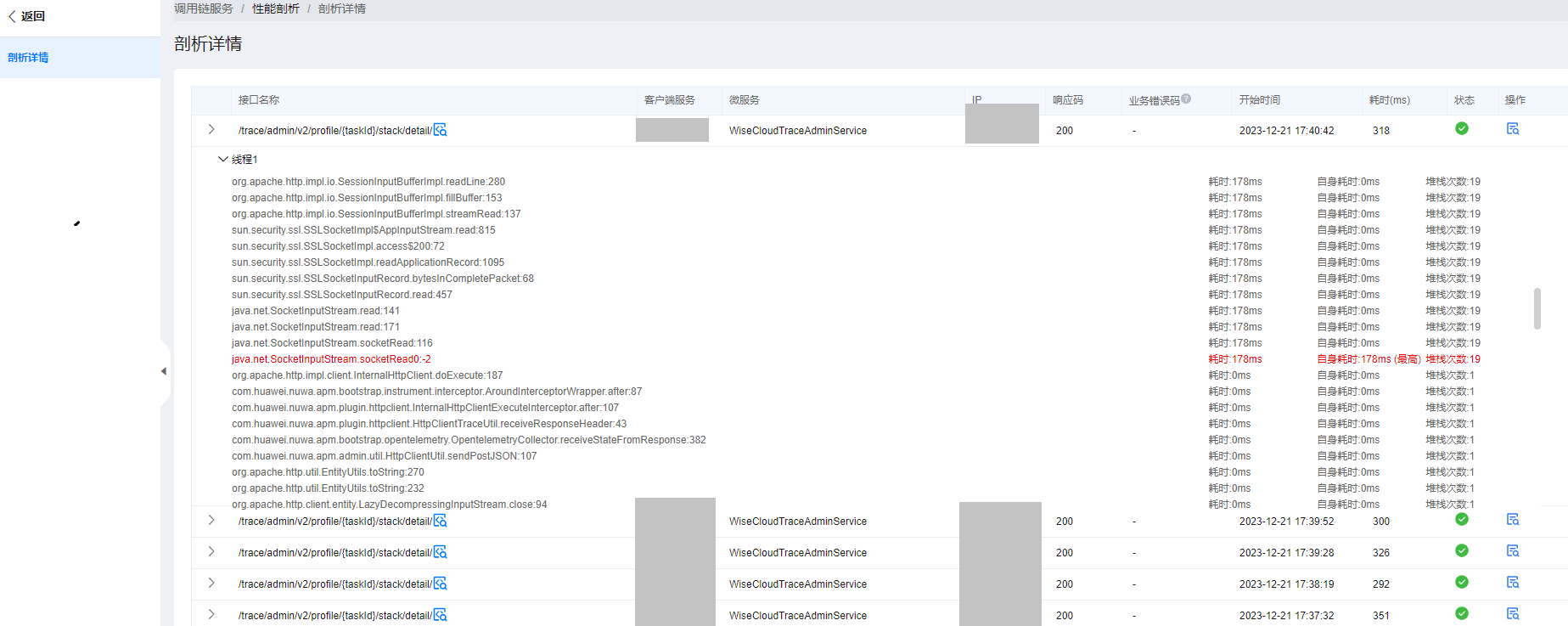
Task: Select 剖析详情 in the left sidebar
Action: [28, 58]
